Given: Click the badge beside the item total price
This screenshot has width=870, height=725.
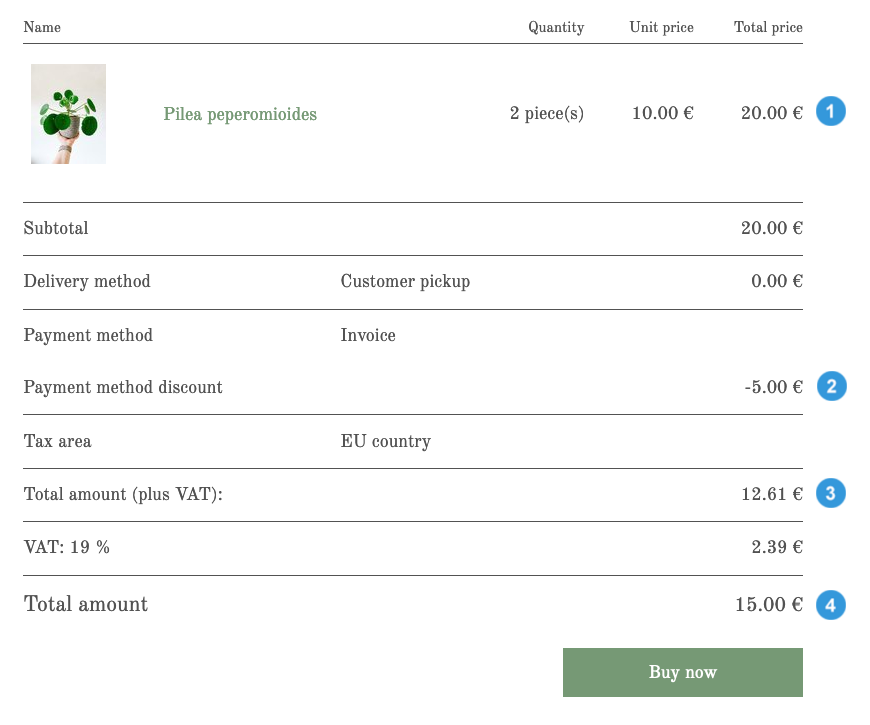Looking at the screenshot, I should 830,111.
